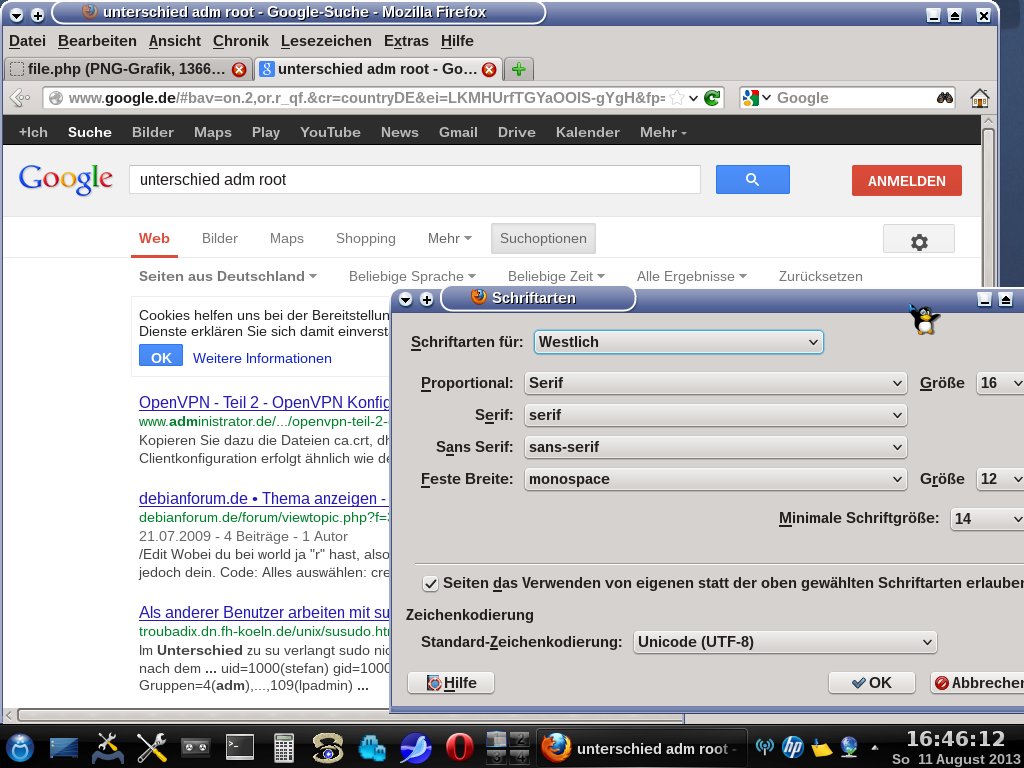Toggle 'Seiten das Verwenden von eigenen' checkbox

tap(430, 584)
